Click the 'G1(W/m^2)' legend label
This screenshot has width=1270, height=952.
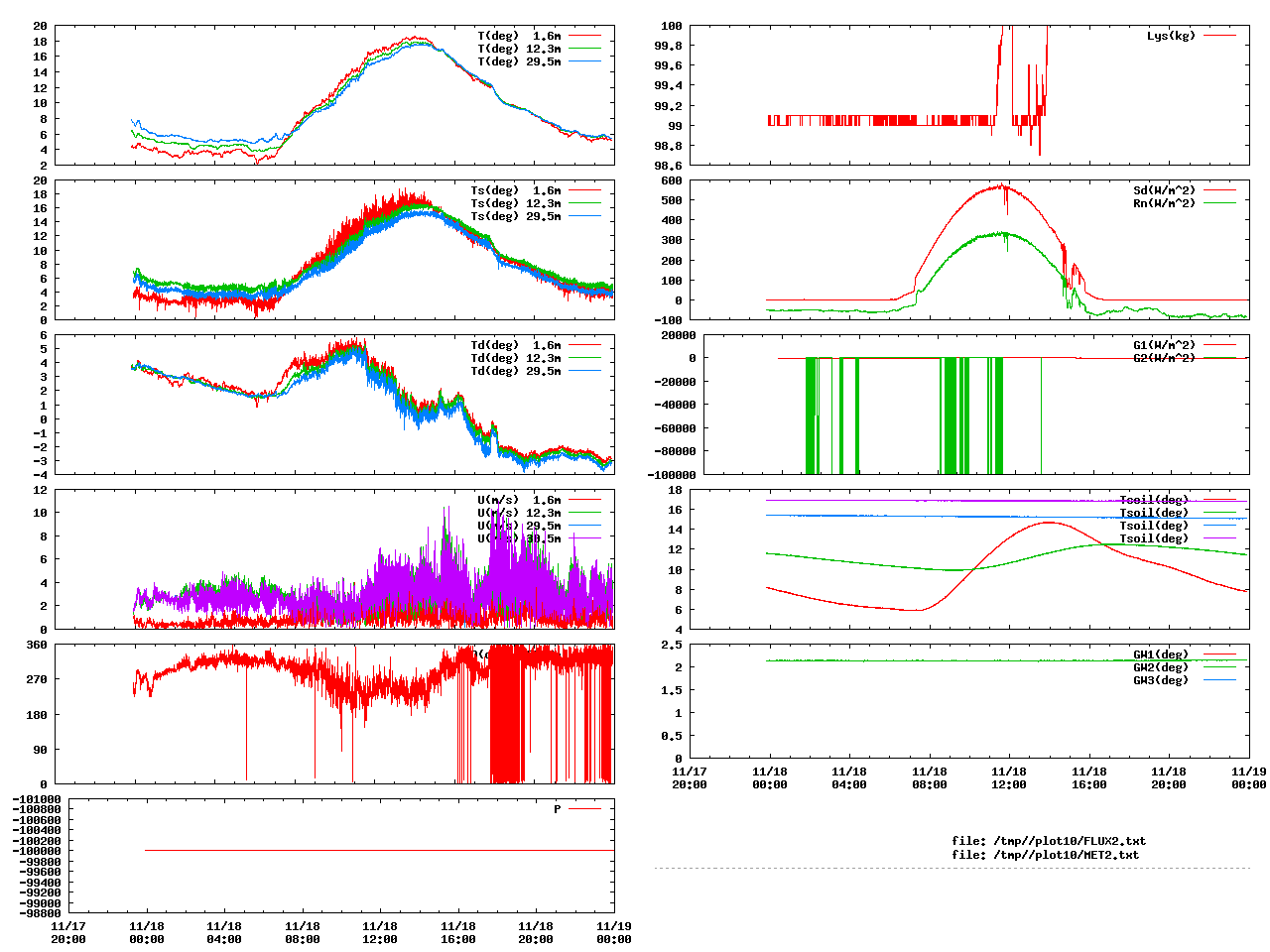coord(1165,345)
